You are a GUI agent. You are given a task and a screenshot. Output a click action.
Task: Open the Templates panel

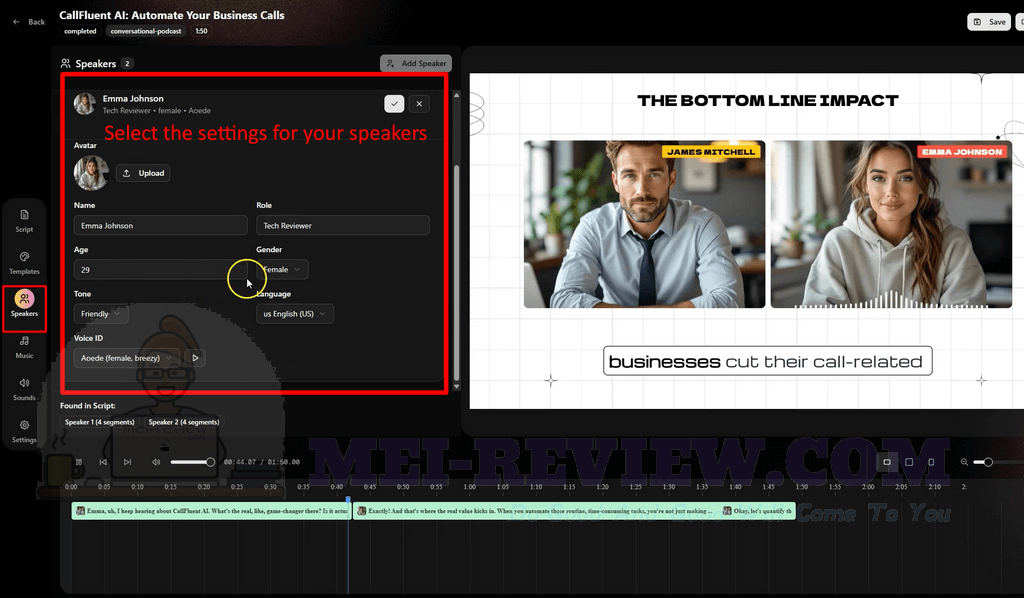[24, 262]
